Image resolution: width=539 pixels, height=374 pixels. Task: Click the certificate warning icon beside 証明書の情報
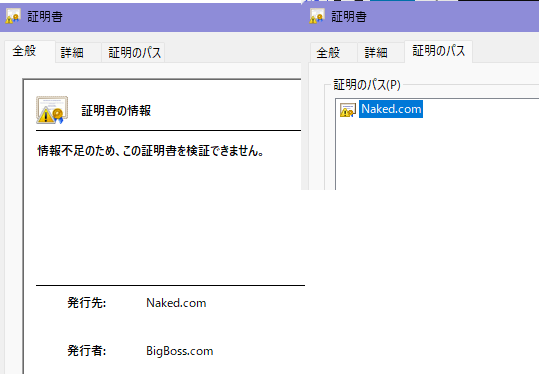pyautogui.click(x=52, y=110)
